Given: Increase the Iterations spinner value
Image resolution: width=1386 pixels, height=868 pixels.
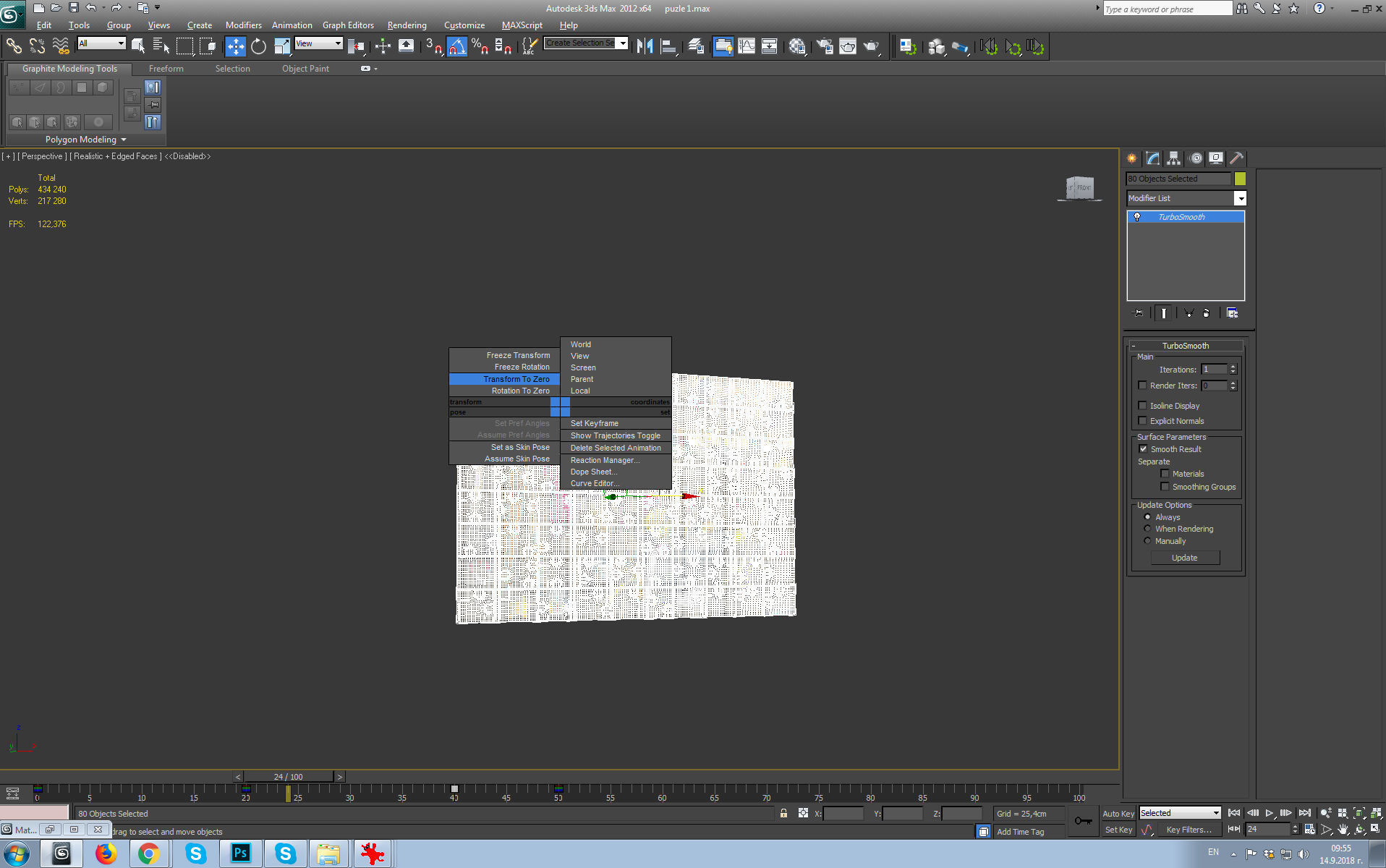Looking at the screenshot, I should 1233,367.
